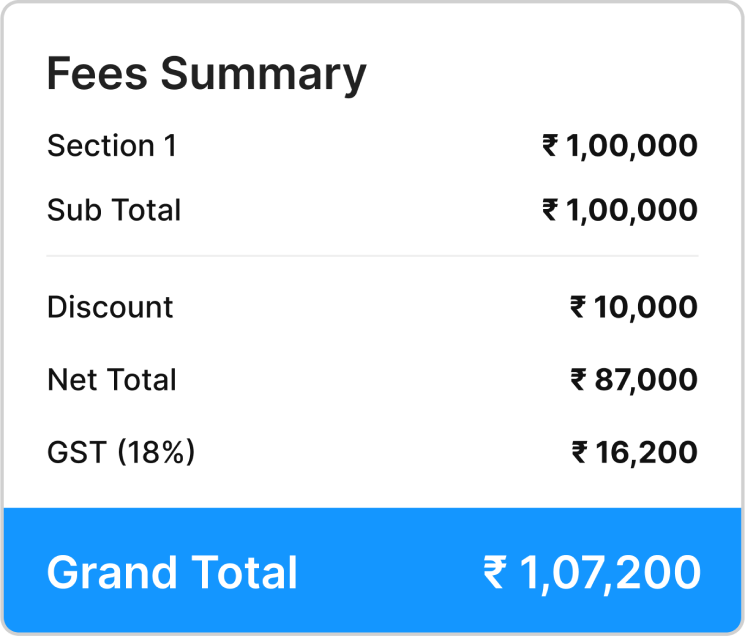Image resolution: width=745 pixels, height=636 pixels.
Task: Click the Section 1 amount ₹ 1,00,000
Action: [620, 146]
